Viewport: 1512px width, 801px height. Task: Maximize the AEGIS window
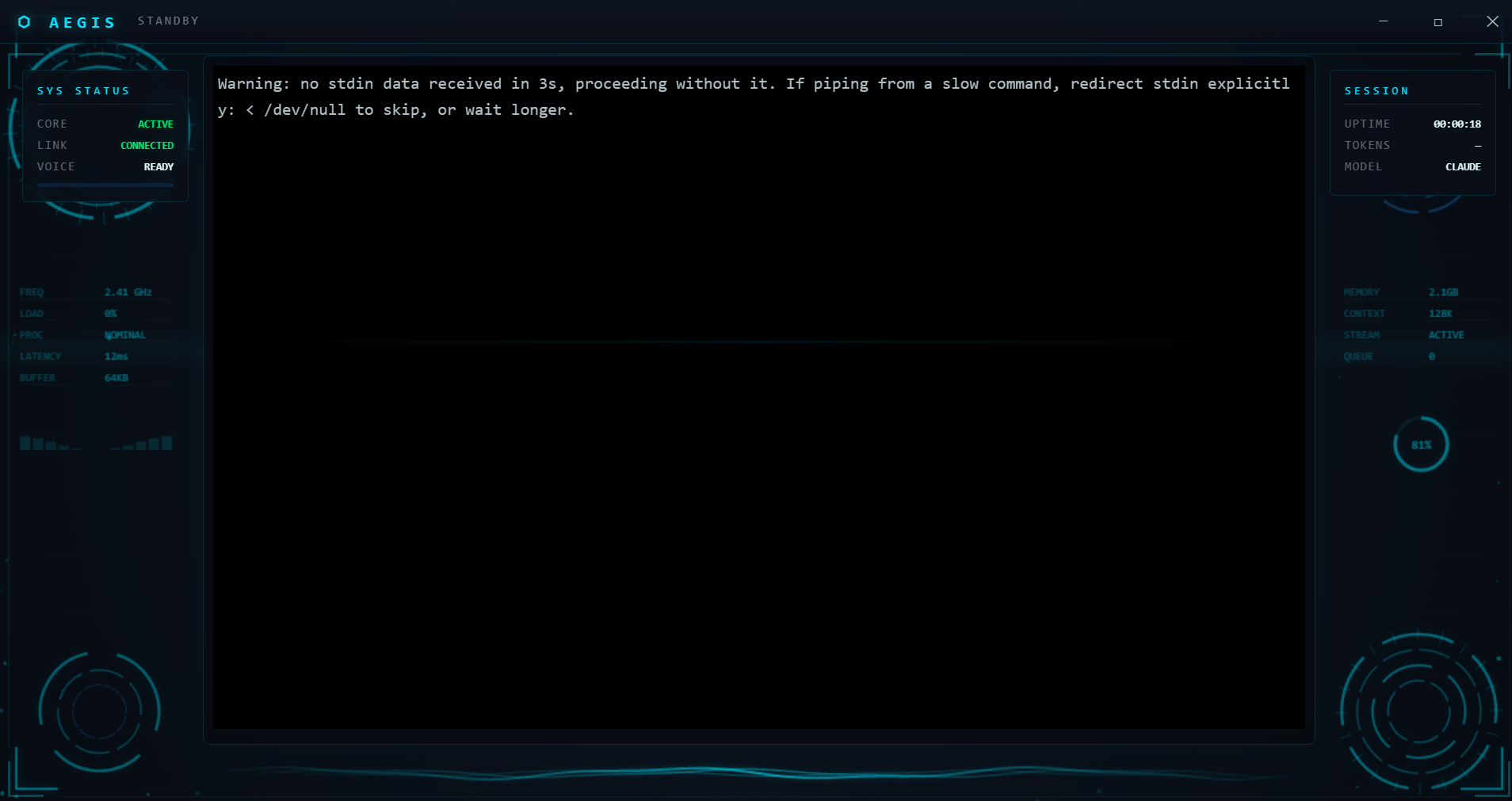pos(1438,22)
